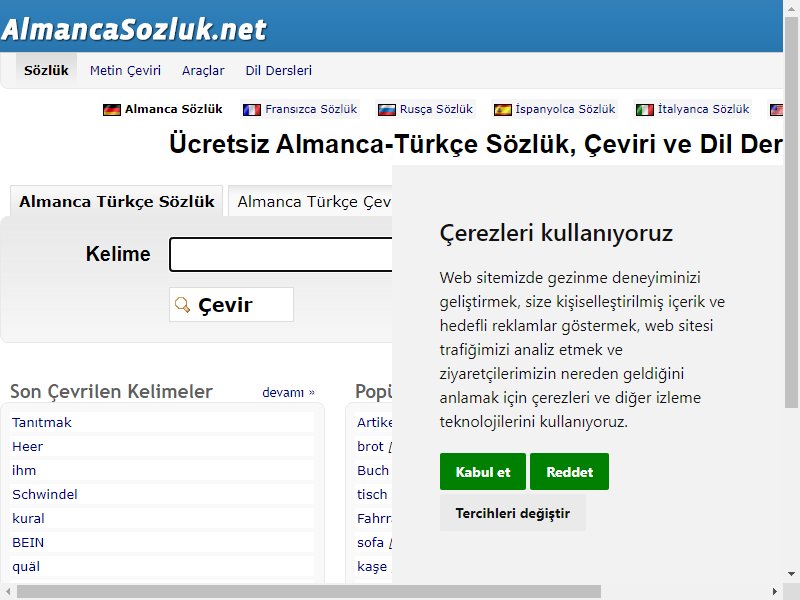The width and height of the screenshot is (800, 600).
Task: Open the Almanca Sözlük link
Action: [174, 109]
